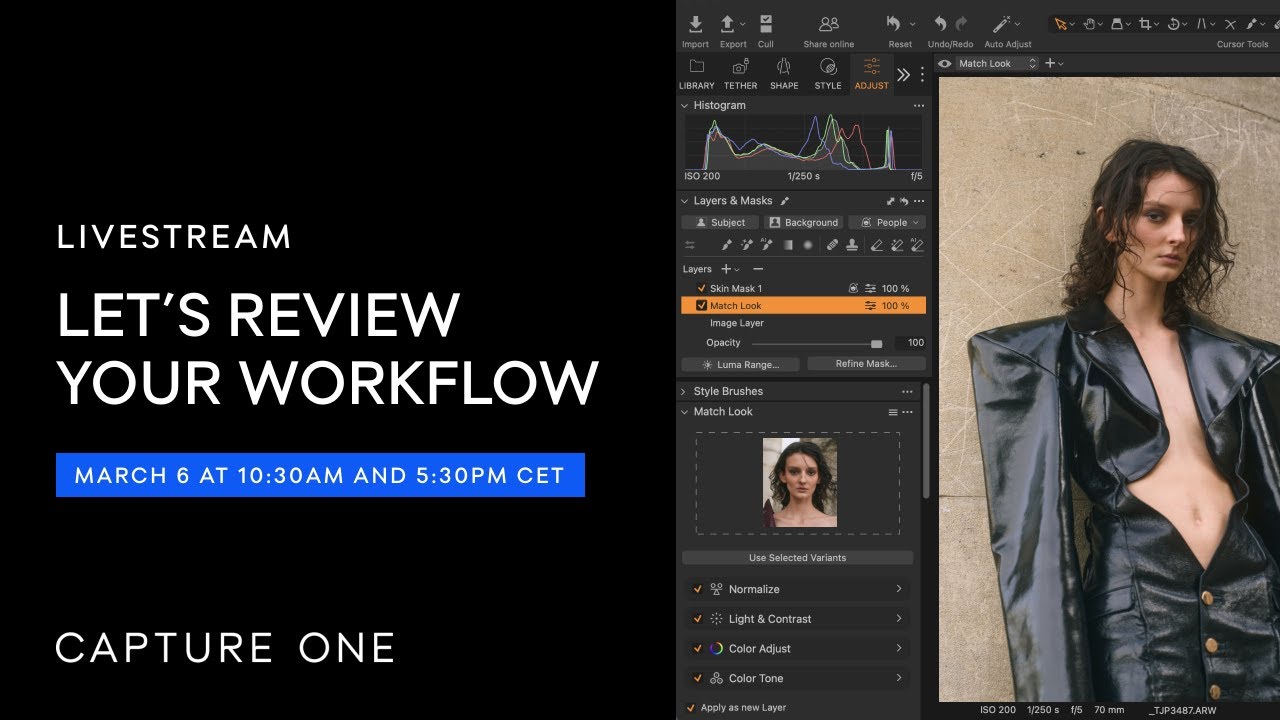Open the Histogram panel options menu
The width and height of the screenshot is (1280, 720).
pyautogui.click(x=918, y=105)
